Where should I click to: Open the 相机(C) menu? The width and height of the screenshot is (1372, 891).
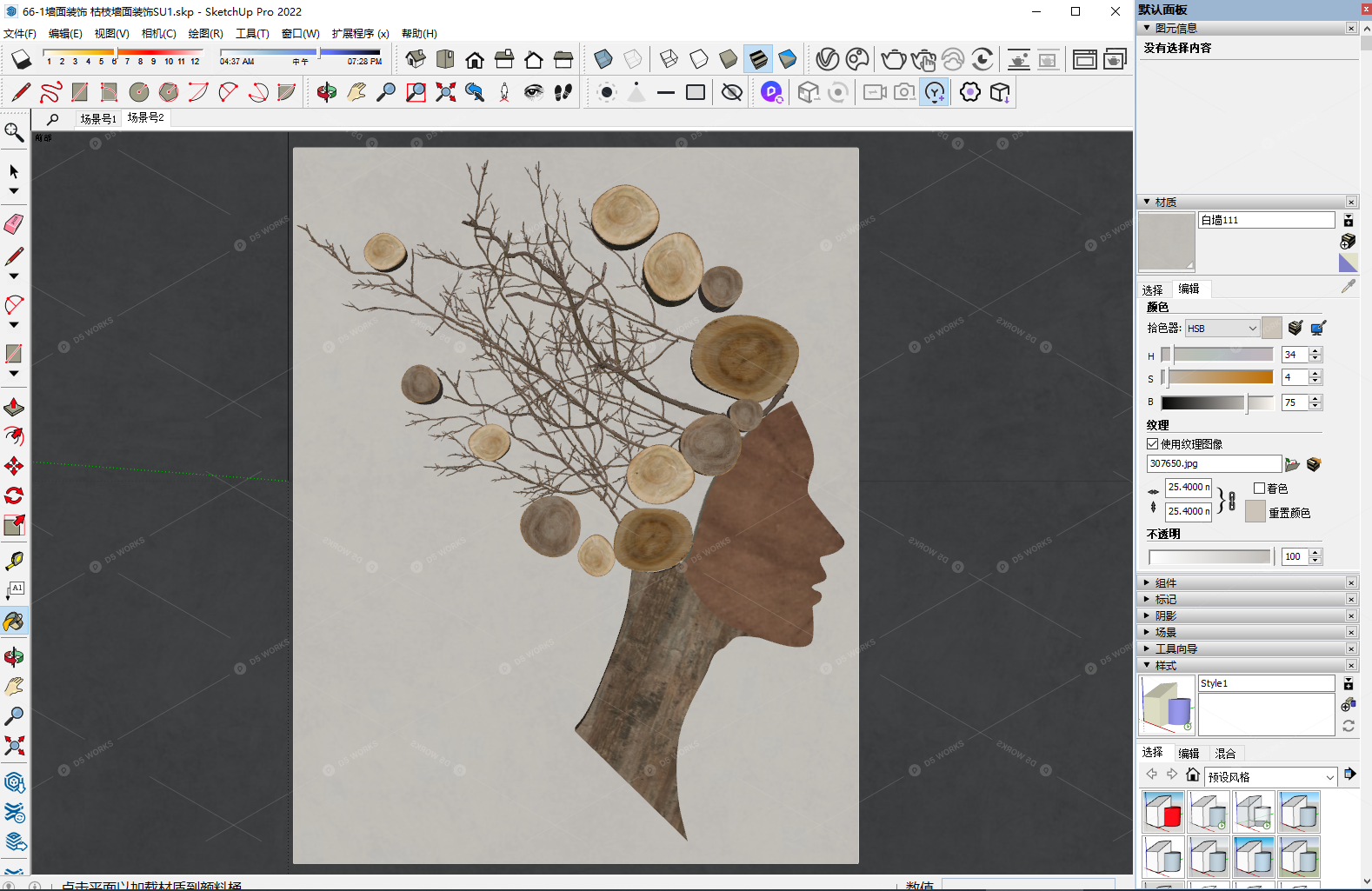pyautogui.click(x=159, y=34)
